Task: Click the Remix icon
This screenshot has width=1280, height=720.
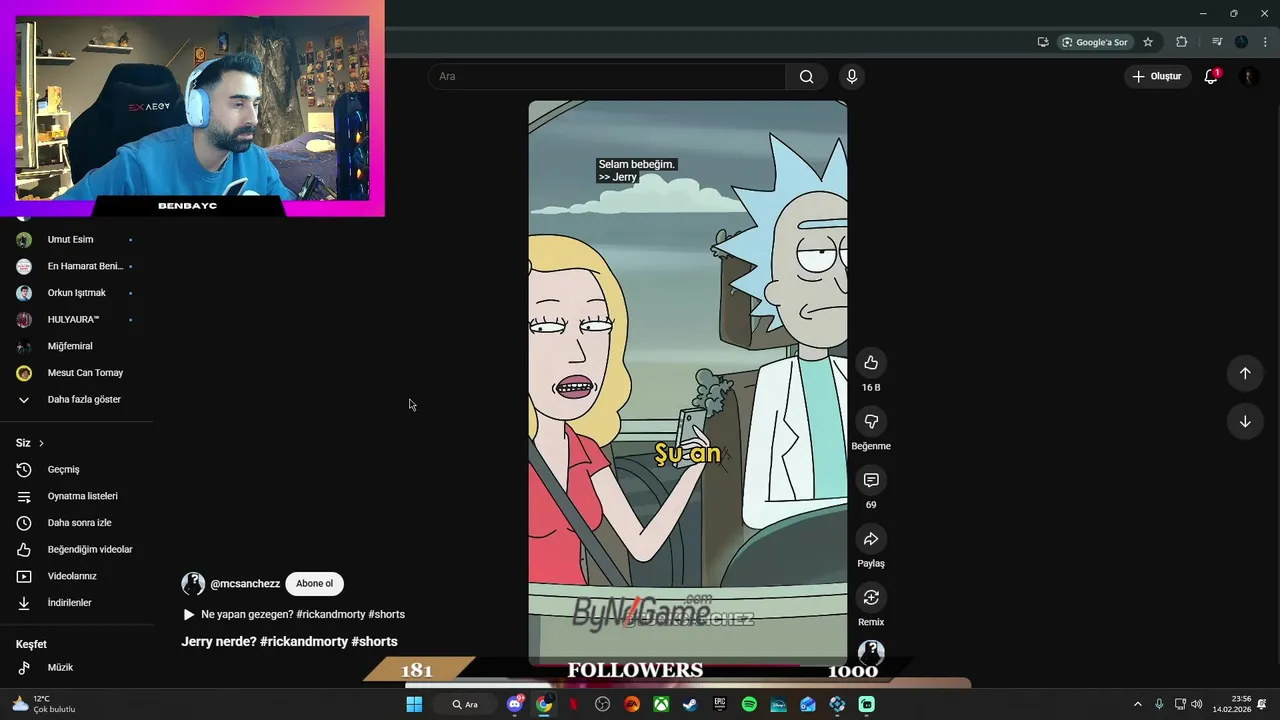Action: [871, 597]
